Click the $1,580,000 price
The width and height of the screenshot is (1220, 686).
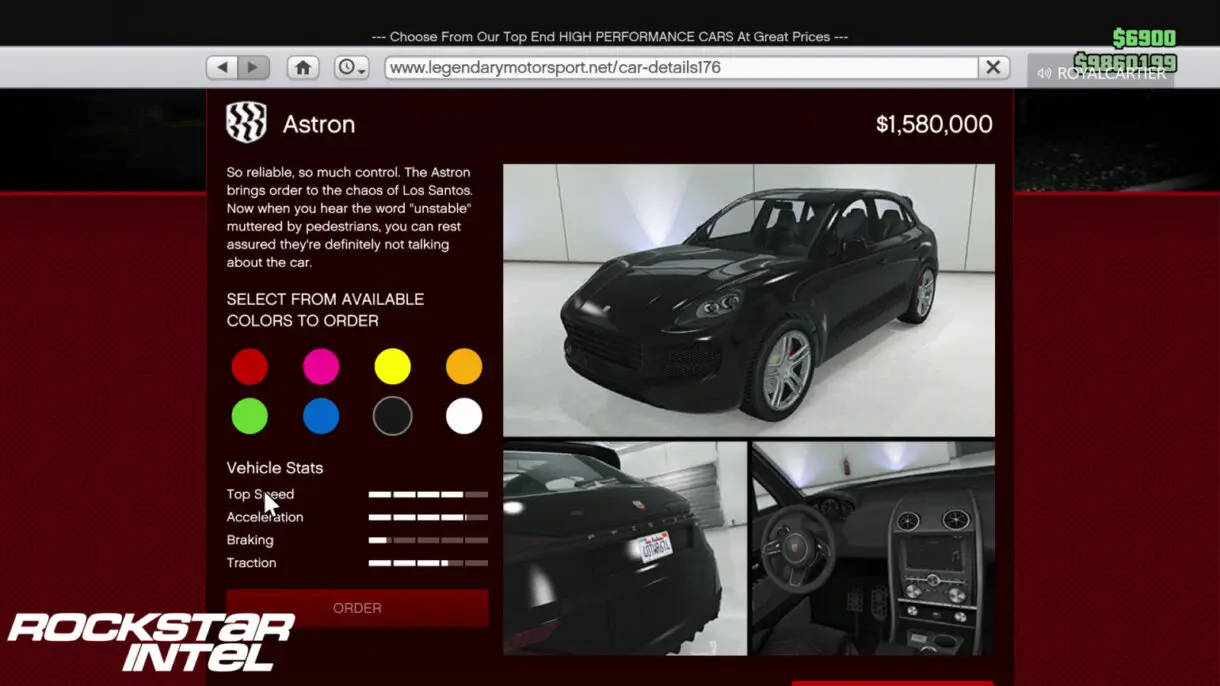tap(934, 124)
